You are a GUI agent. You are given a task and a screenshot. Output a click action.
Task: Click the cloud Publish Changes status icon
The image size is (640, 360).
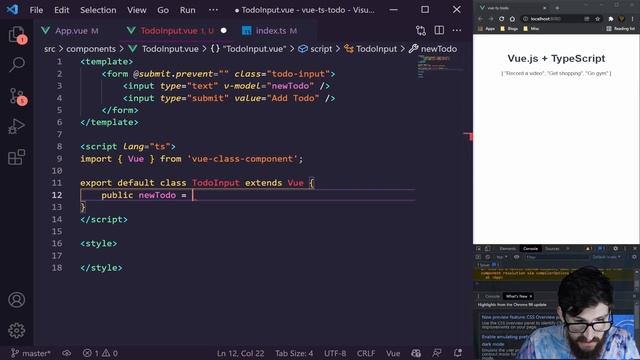pyautogui.click(x=67, y=353)
